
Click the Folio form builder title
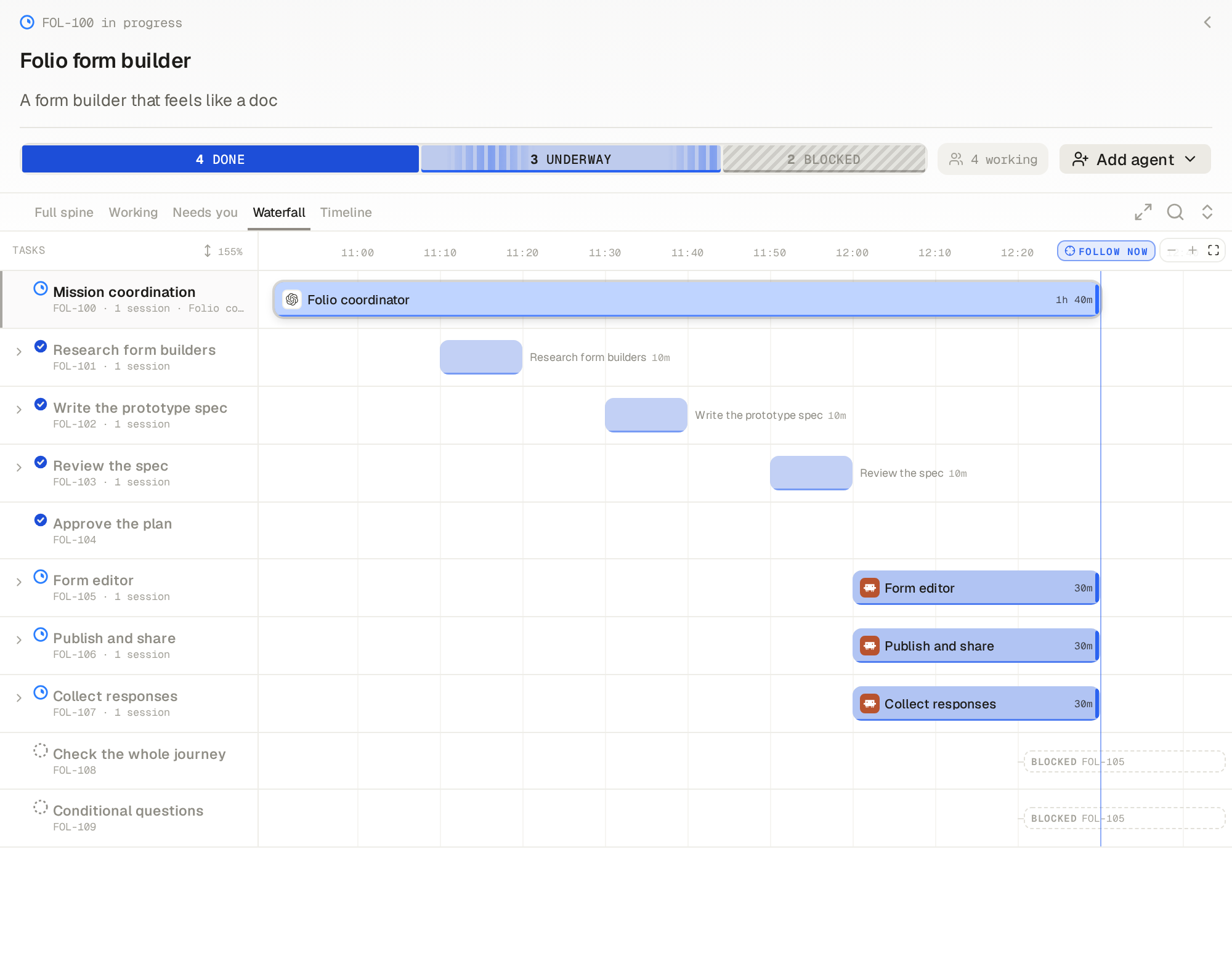[x=105, y=61]
